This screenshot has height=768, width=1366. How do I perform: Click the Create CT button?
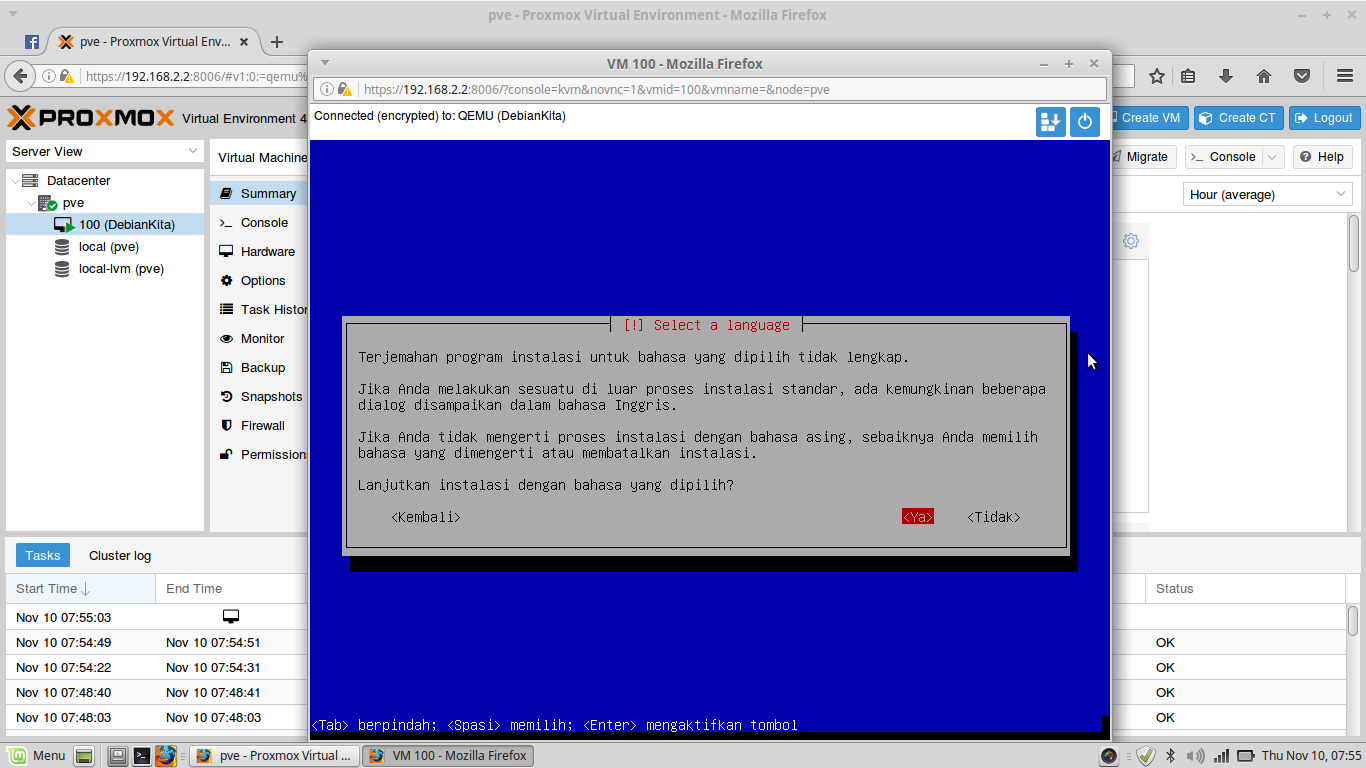coord(1239,118)
